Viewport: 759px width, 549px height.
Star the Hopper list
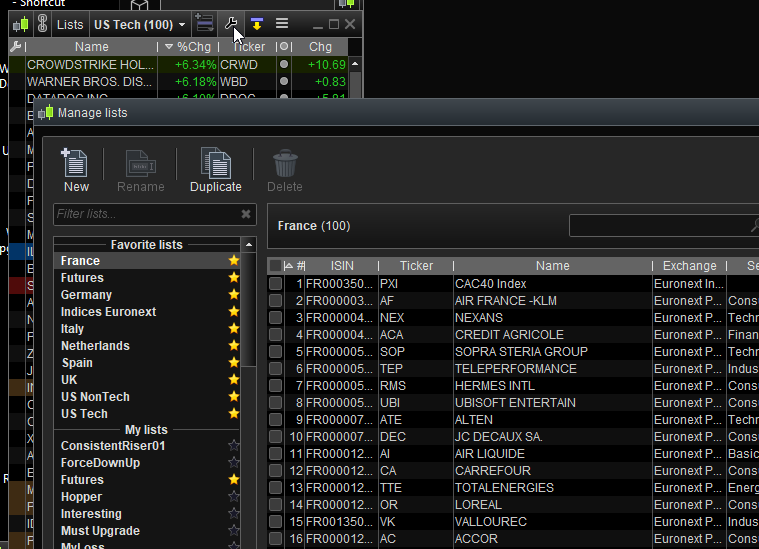(x=234, y=496)
